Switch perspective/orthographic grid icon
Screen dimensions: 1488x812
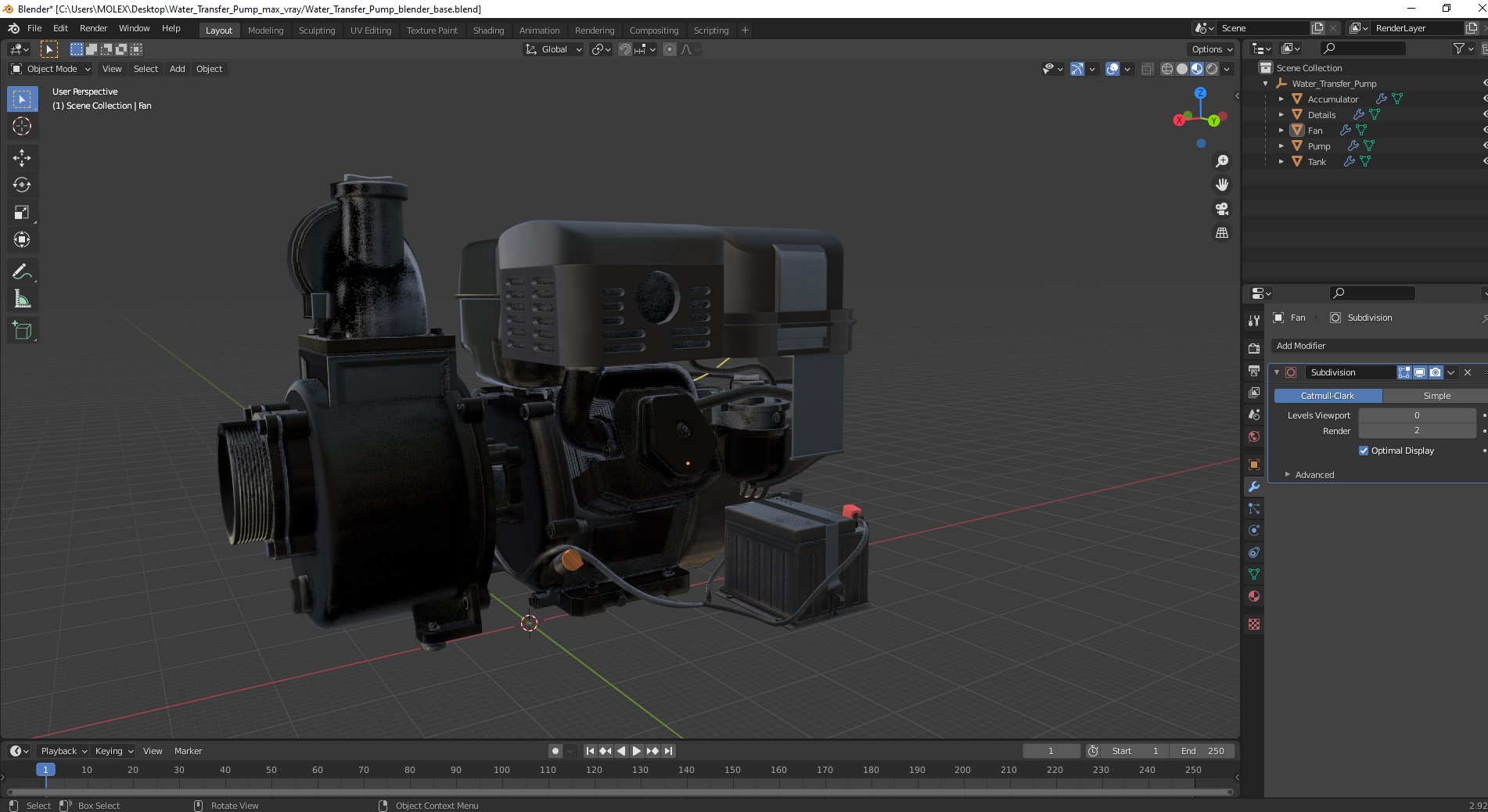pos(1221,233)
